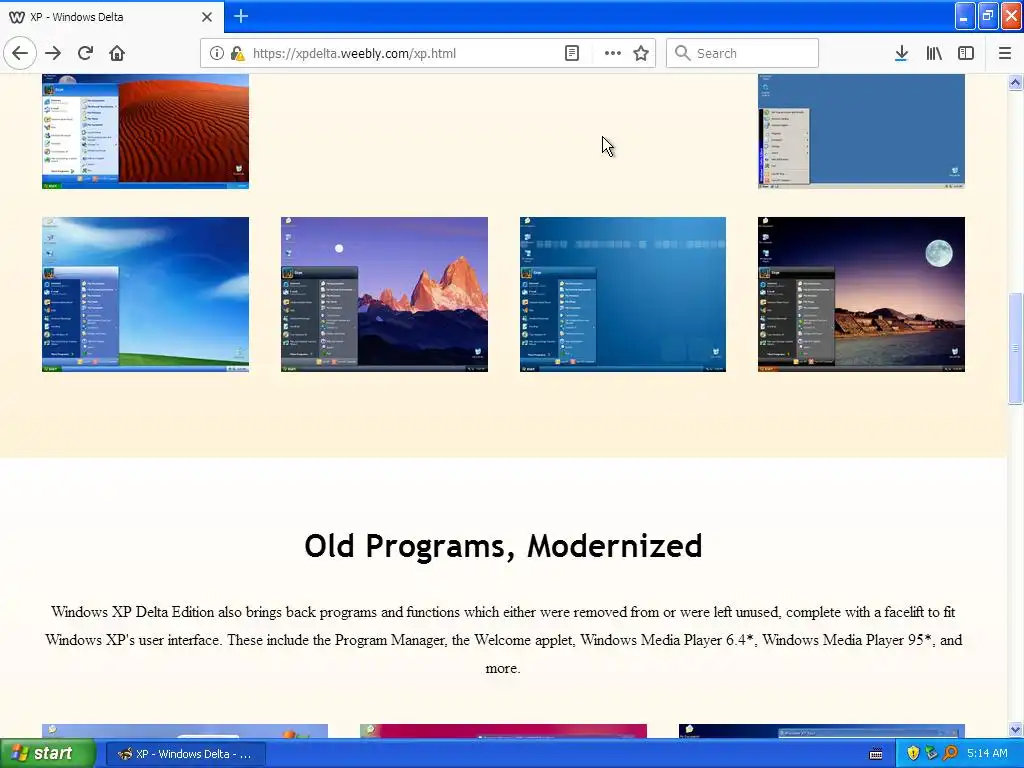Go back to the previous page
This screenshot has width=1024, height=768.
[x=20, y=54]
